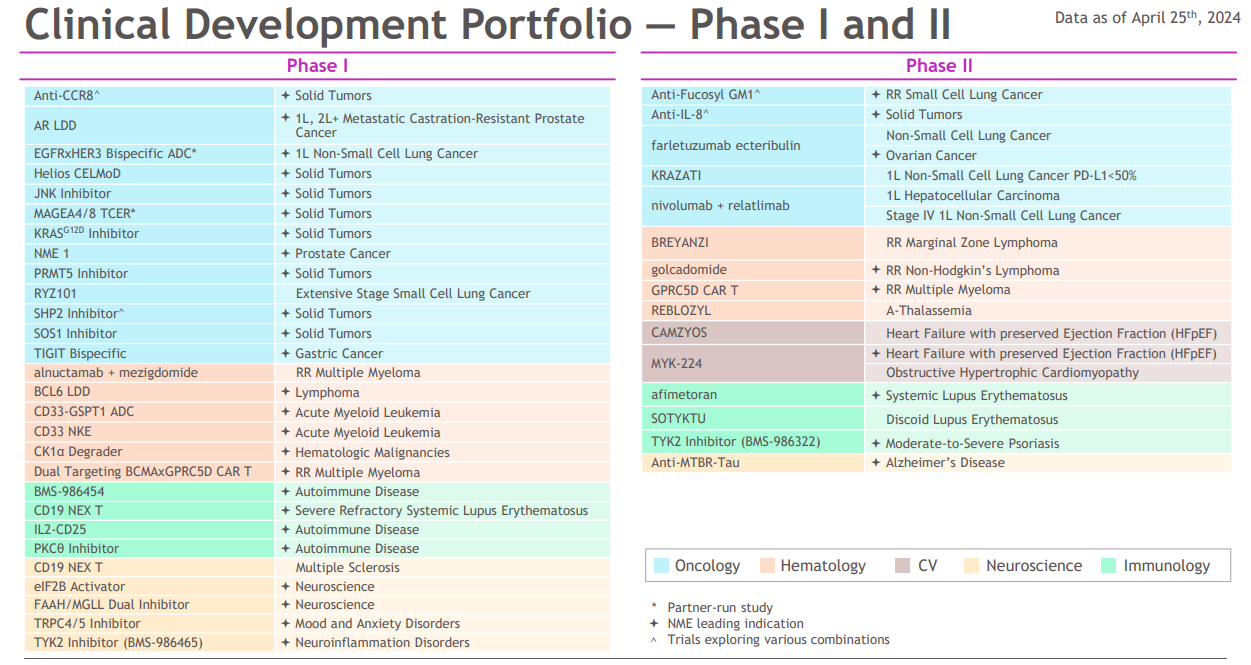Viewport: 1251px width, 665px height.
Task: Select 'TYK2 Inhibitor (BMS-986465)' entry
Action: (x=118, y=643)
